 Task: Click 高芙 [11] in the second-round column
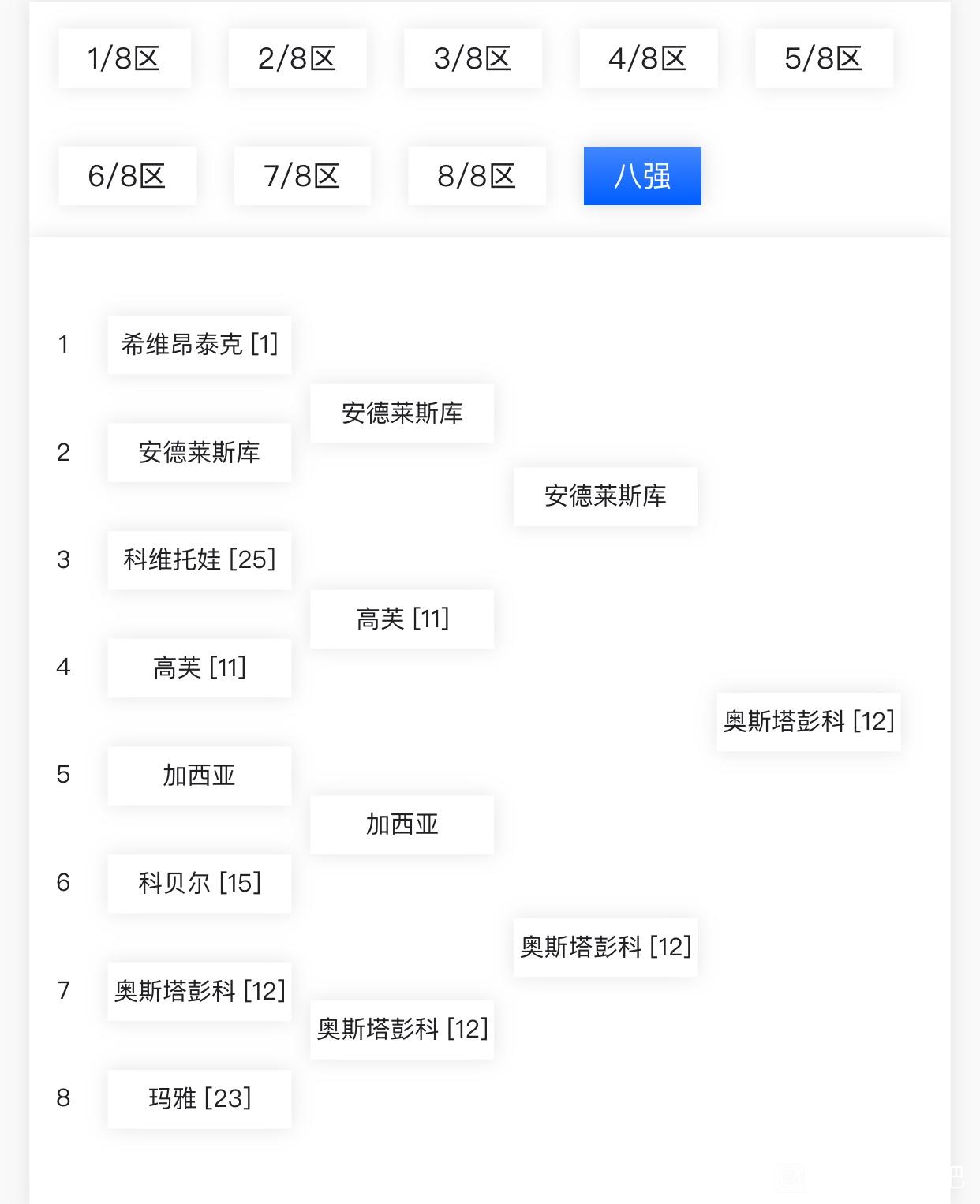click(x=402, y=619)
